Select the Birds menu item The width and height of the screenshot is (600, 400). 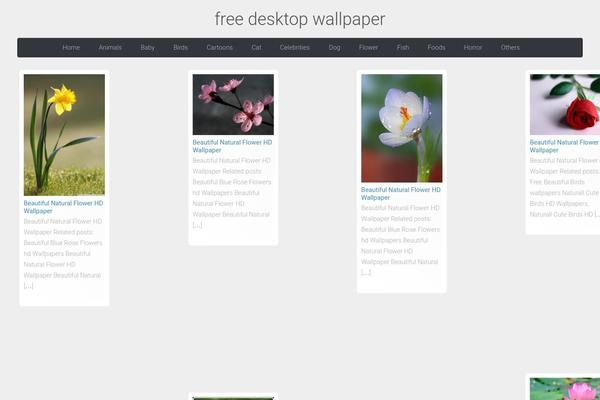180,47
